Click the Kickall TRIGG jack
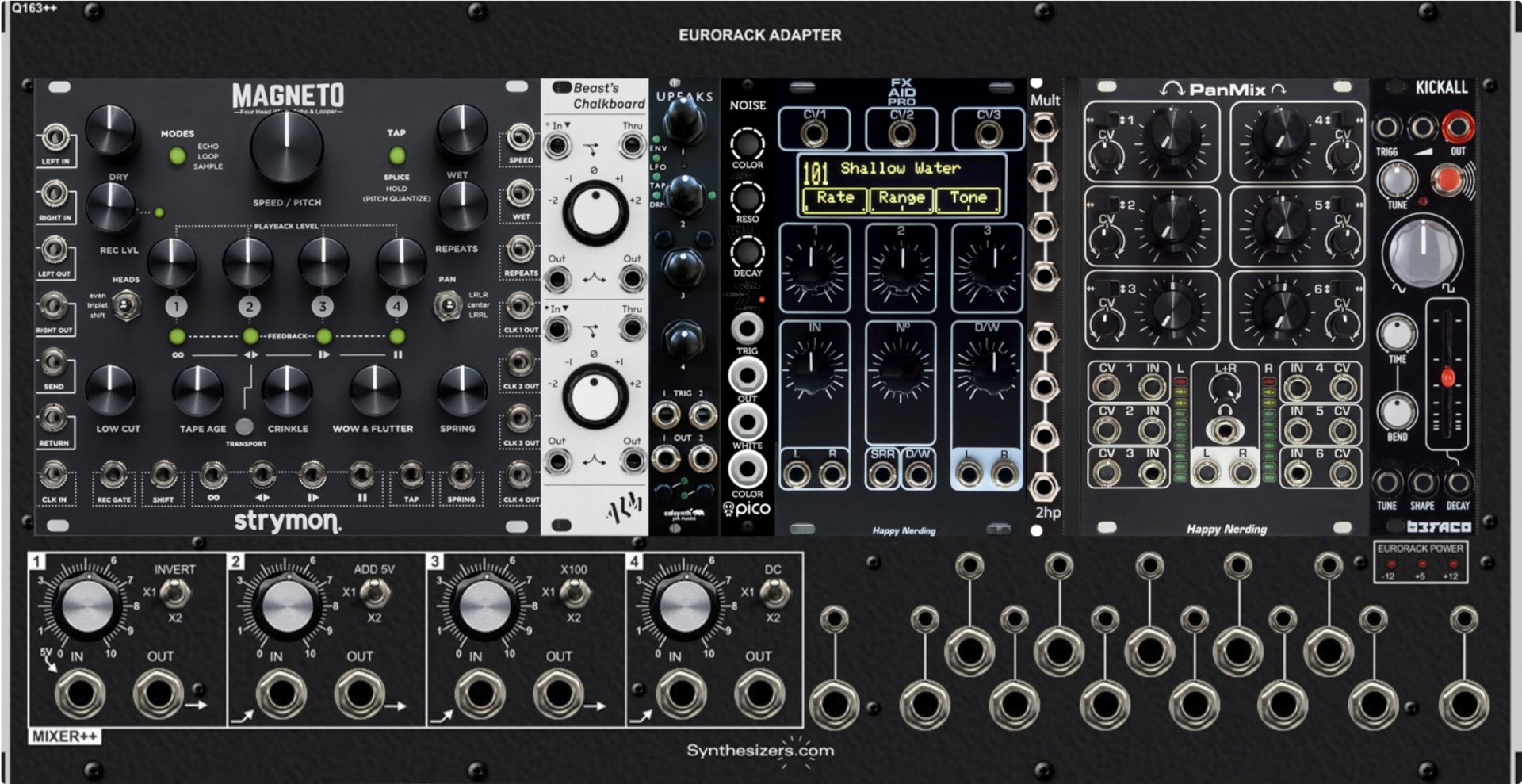 (x=1386, y=128)
